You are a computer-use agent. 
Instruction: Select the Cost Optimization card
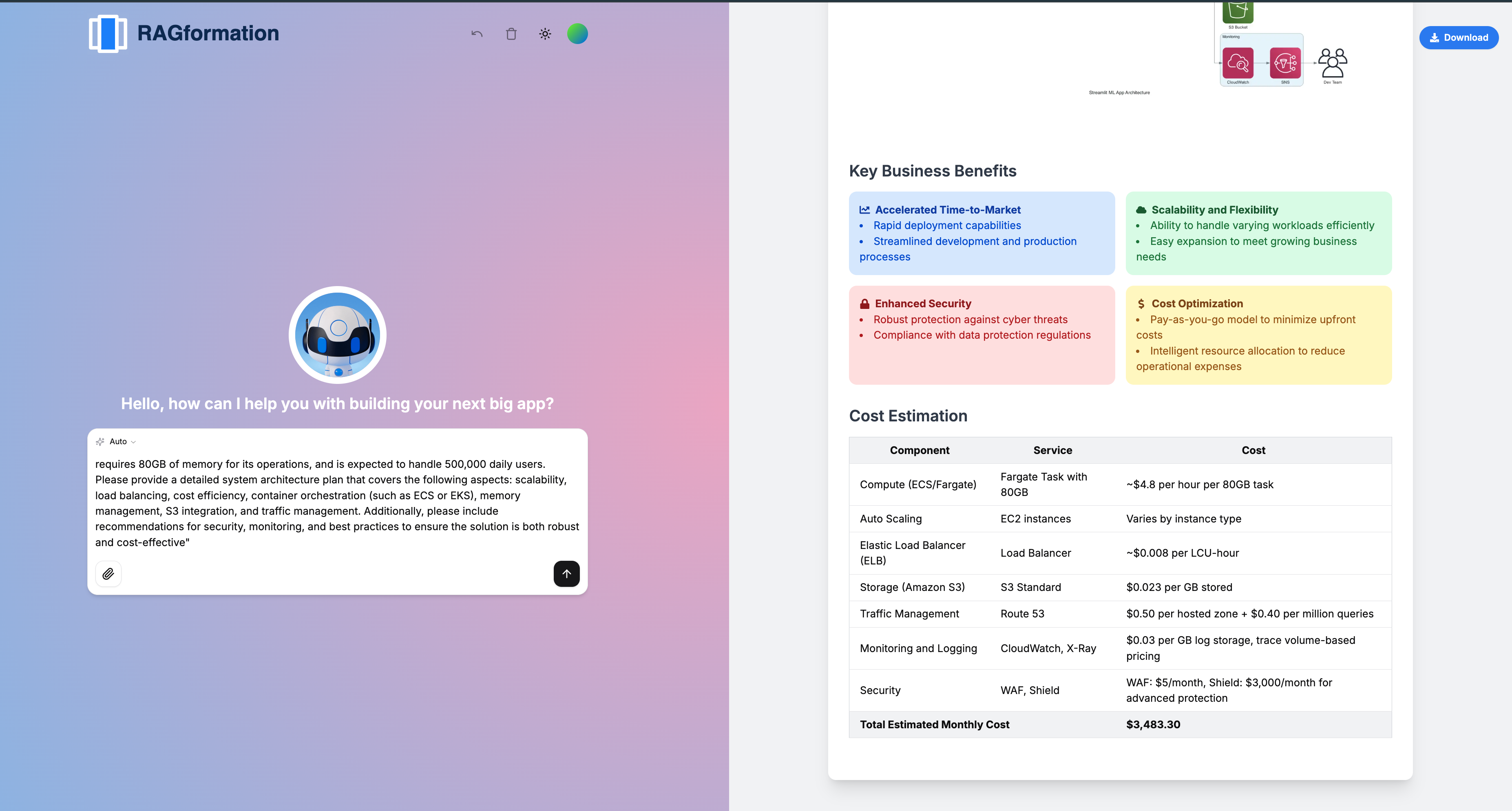click(1258, 335)
